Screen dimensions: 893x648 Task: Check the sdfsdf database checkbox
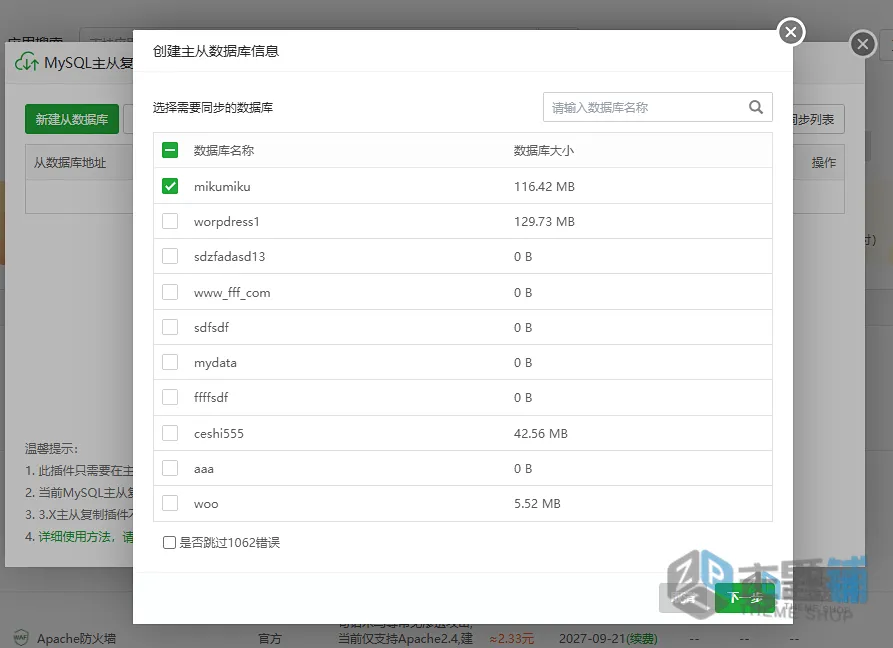[170, 327]
